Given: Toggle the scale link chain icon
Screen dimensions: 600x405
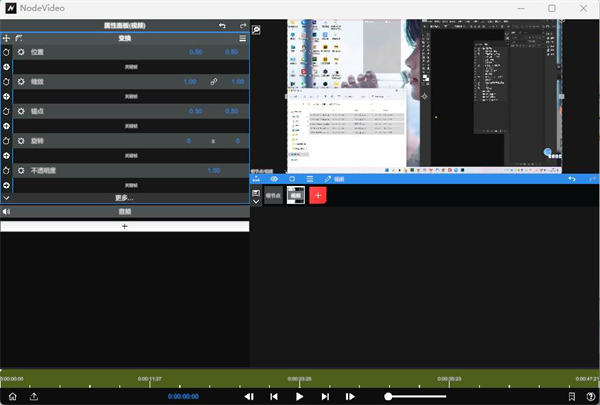Looking at the screenshot, I should coord(214,81).
